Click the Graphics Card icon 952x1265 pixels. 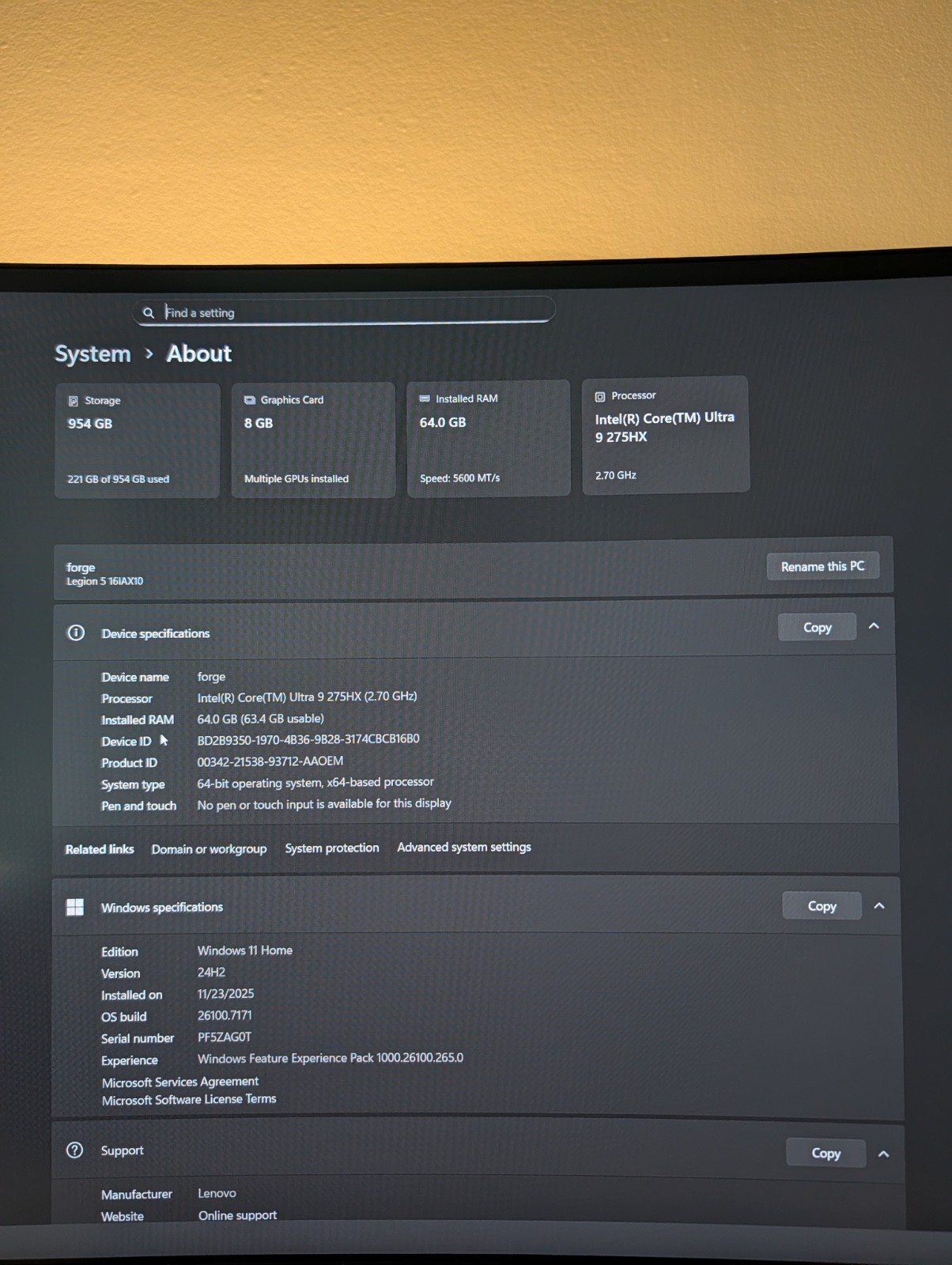tap(250, 400)
